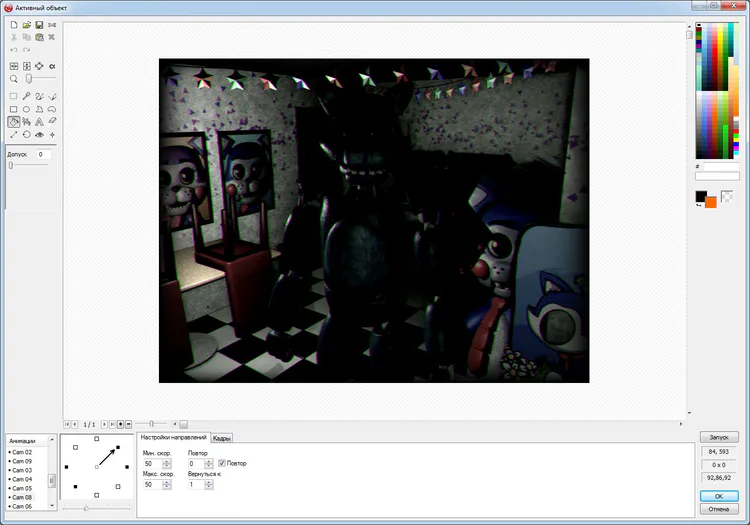Select the Rotate tool
The width and height of the screenshot is (750, 525).
click(27, 135)
